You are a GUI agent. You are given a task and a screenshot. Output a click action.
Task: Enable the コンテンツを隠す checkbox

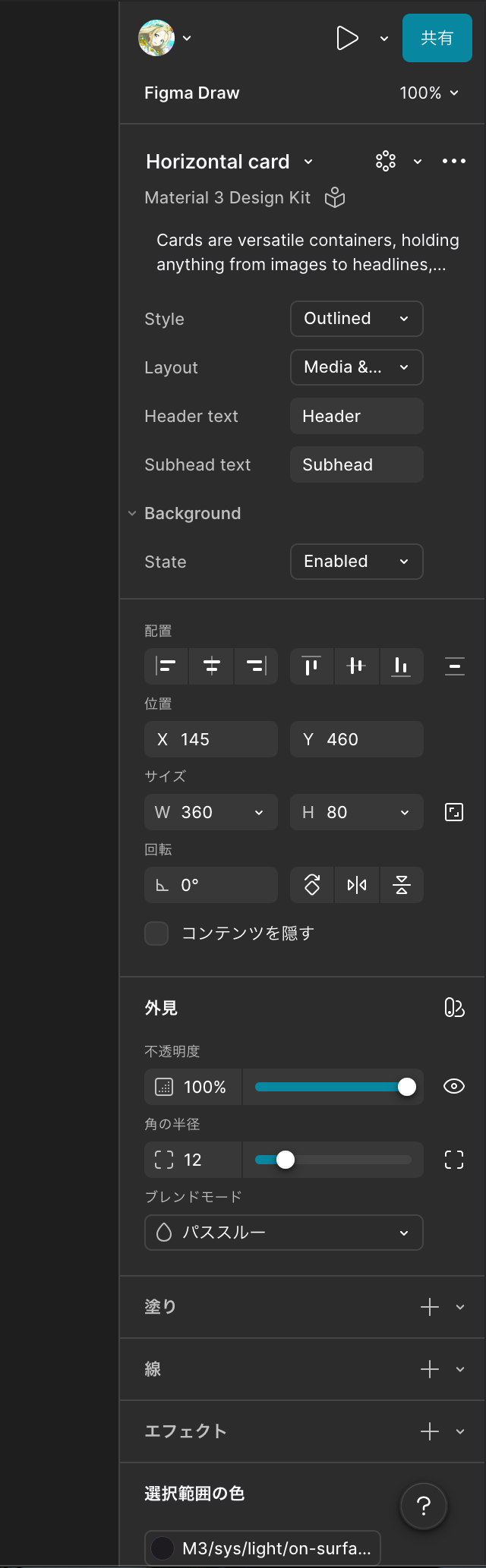coord(156,934)
